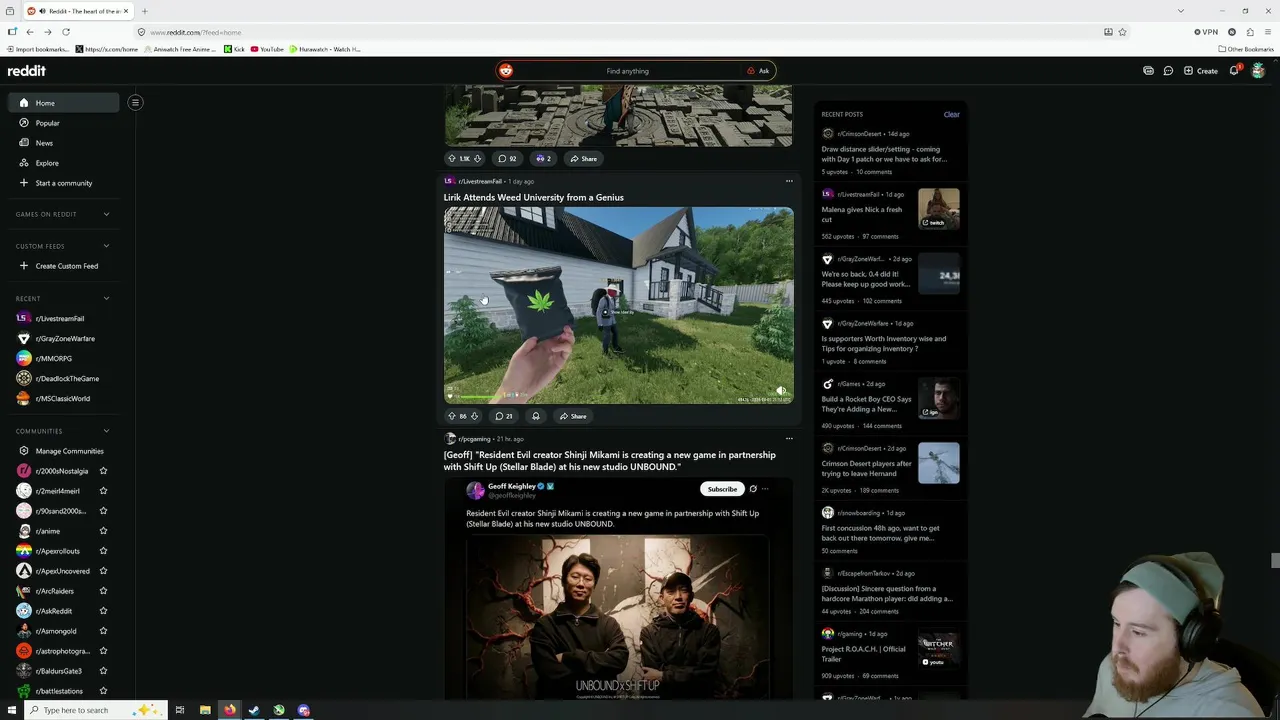The width and height of the screenshot is (1280, 720).
Task: Favorite r/Asmongold with the star
Action: tap(103, 631)
